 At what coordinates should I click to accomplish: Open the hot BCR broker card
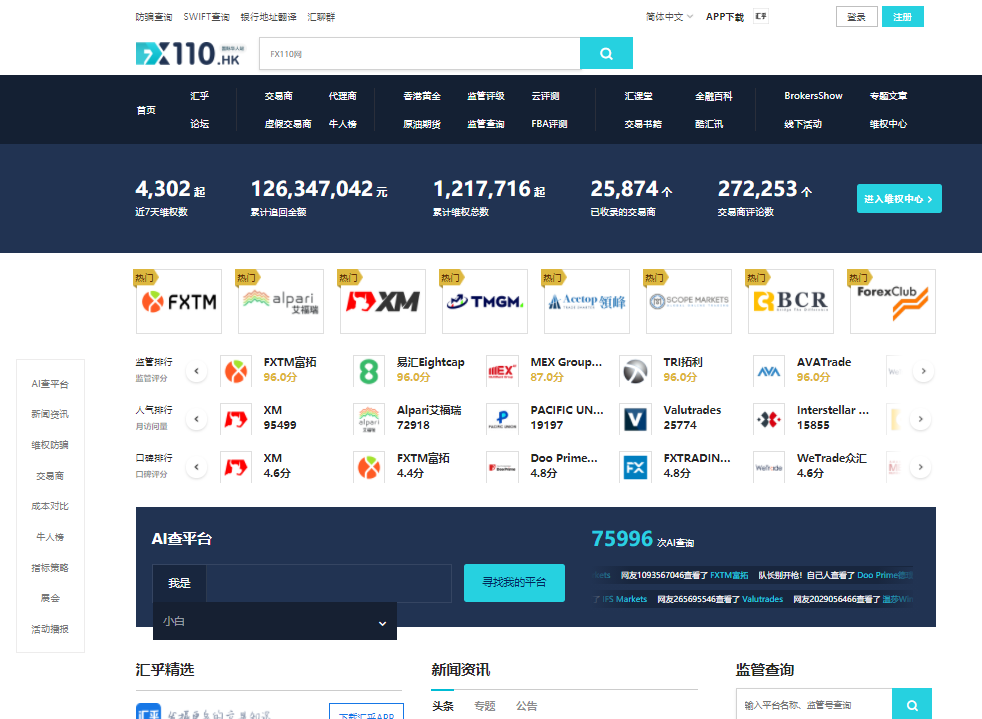(x=791, y=301)
